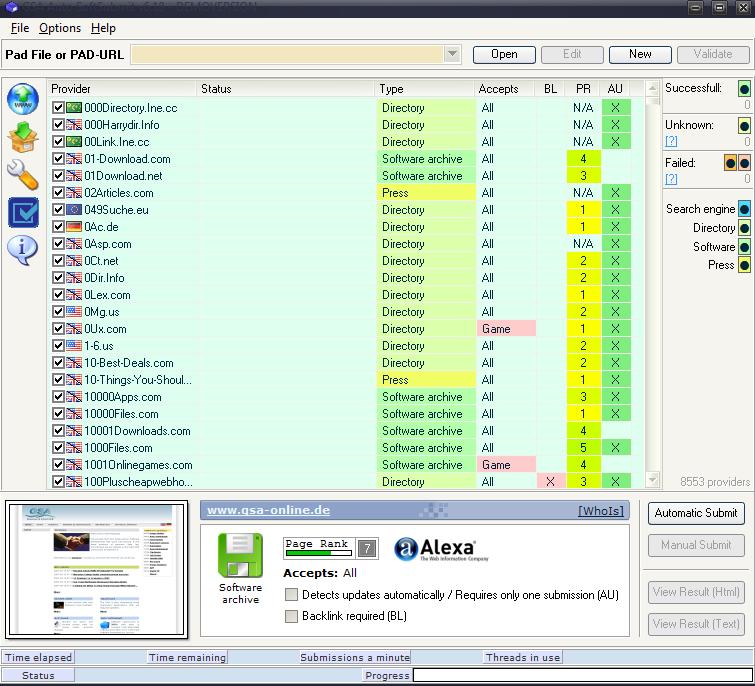Click the Directory green color swatch

point(744,228)
